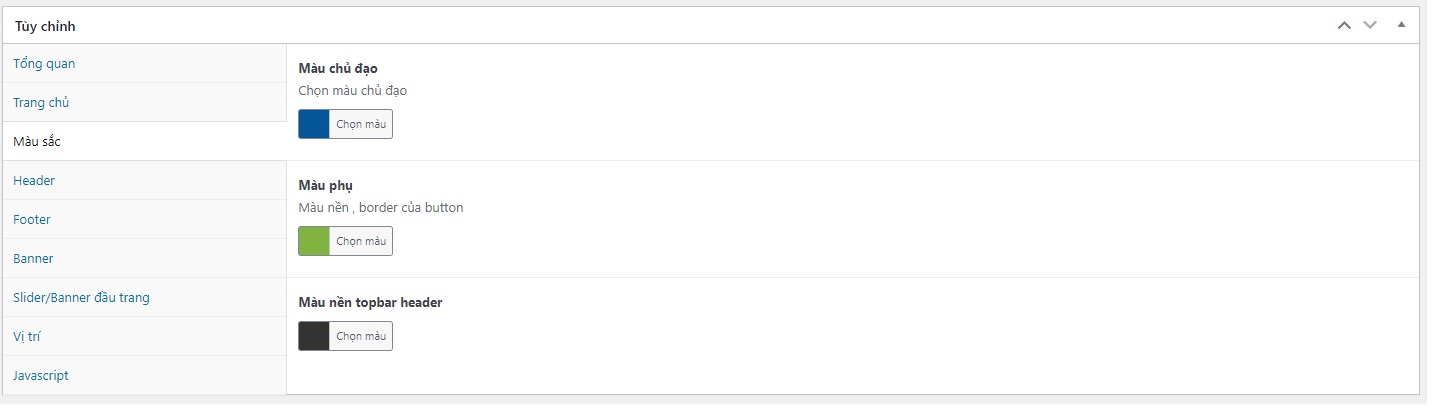1434x409 pixels.
Task: Switch to the Trang chủ tab
Action: point(41,103)
